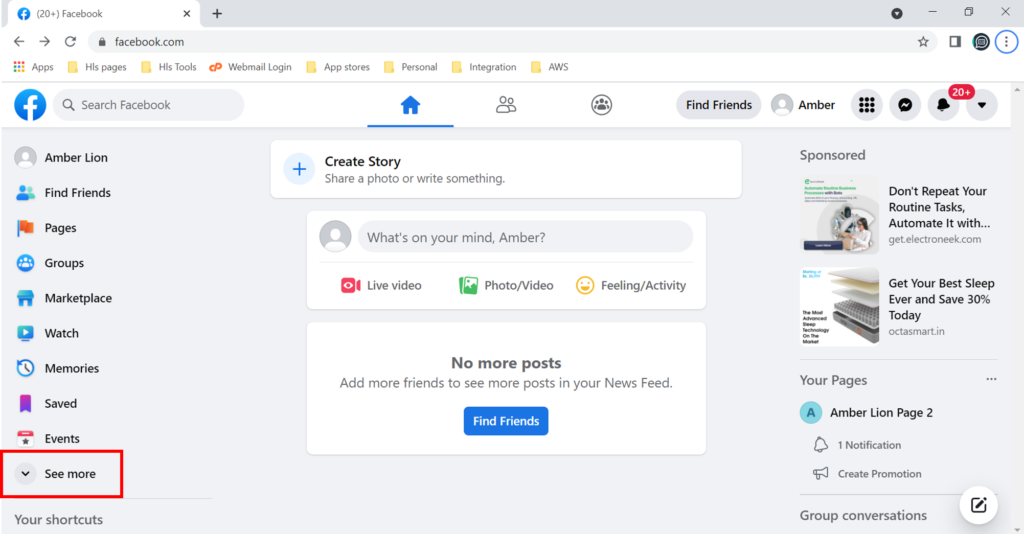Open Apps bookmark shortcut
The height and width of the screenshot is (534, 1024).
coord(34,67)
